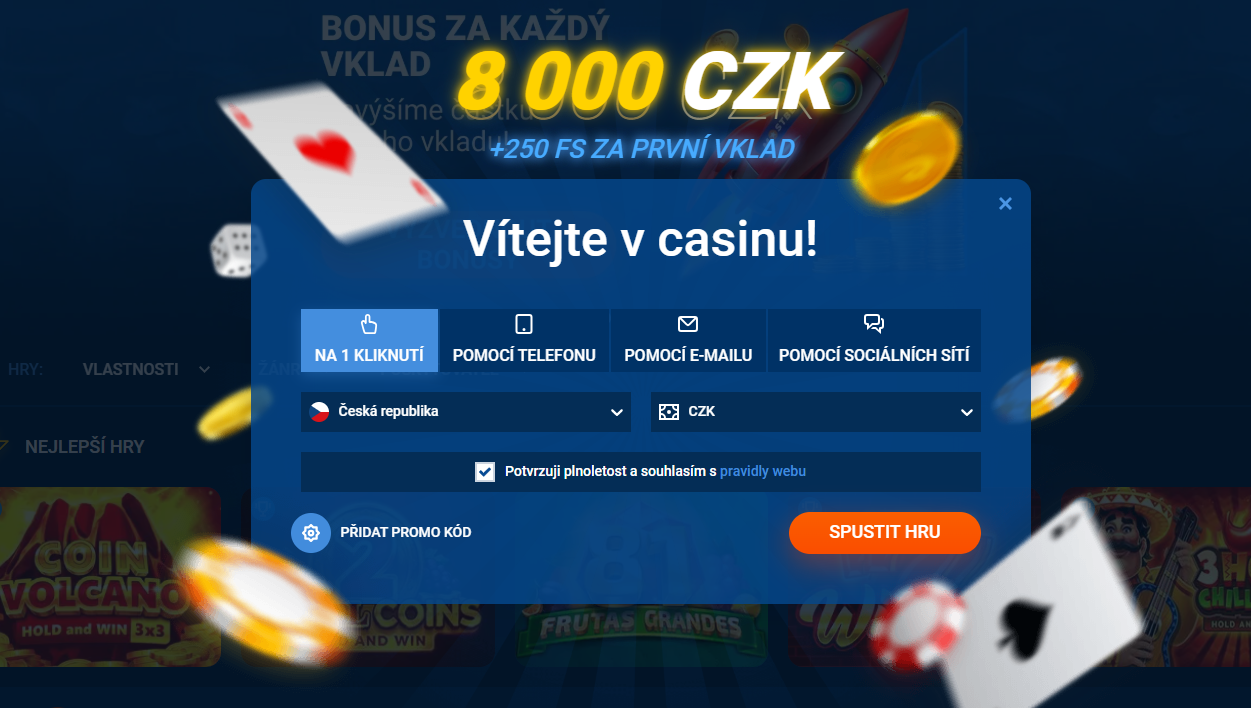Screen dimensions: 1251x708
Task: Click the chat bubbles icon for social networks
Action: pyautogui.click(x=874, y=324)
